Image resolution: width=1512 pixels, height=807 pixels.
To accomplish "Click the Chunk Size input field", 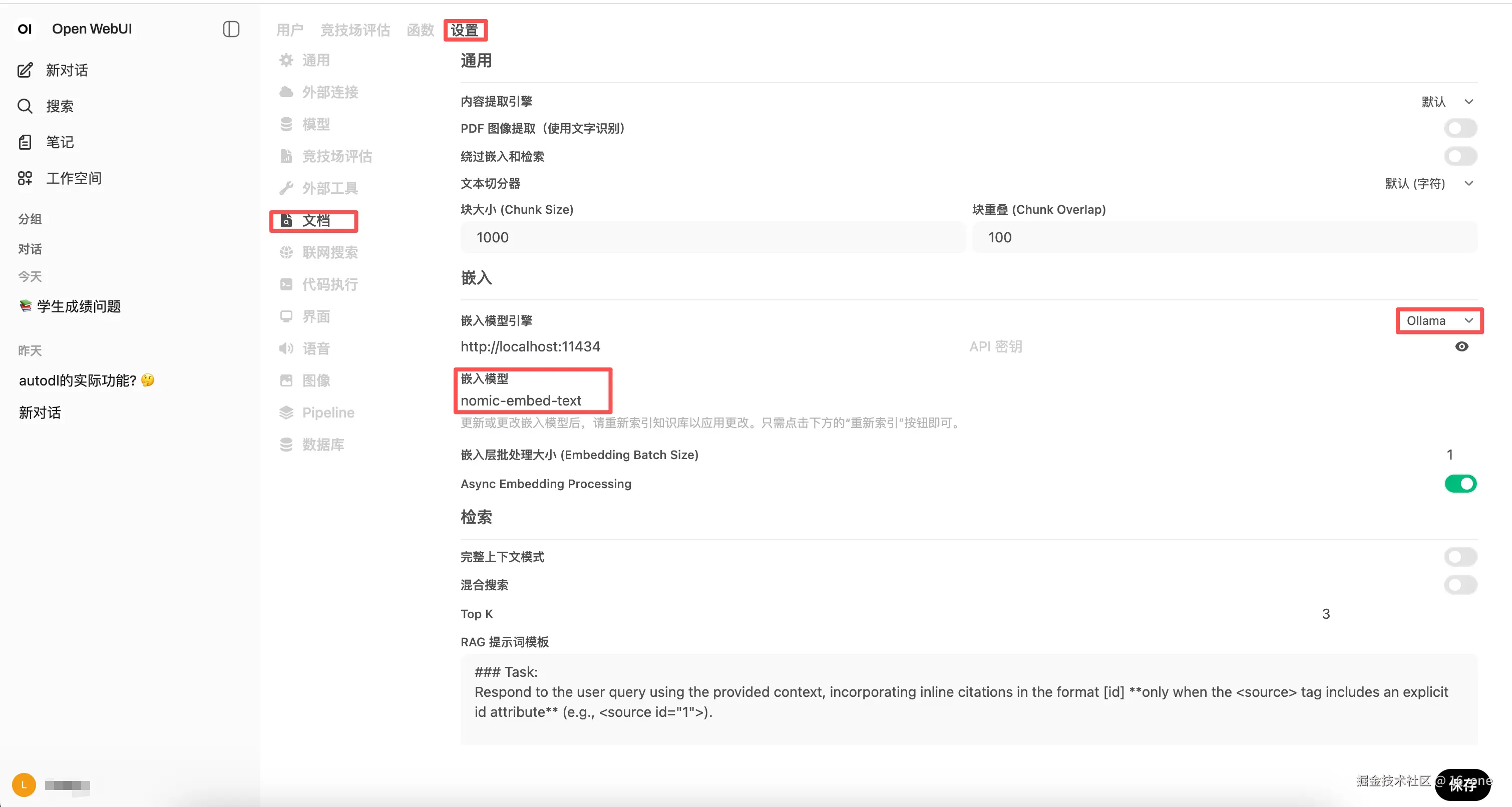I will point(712,237).
